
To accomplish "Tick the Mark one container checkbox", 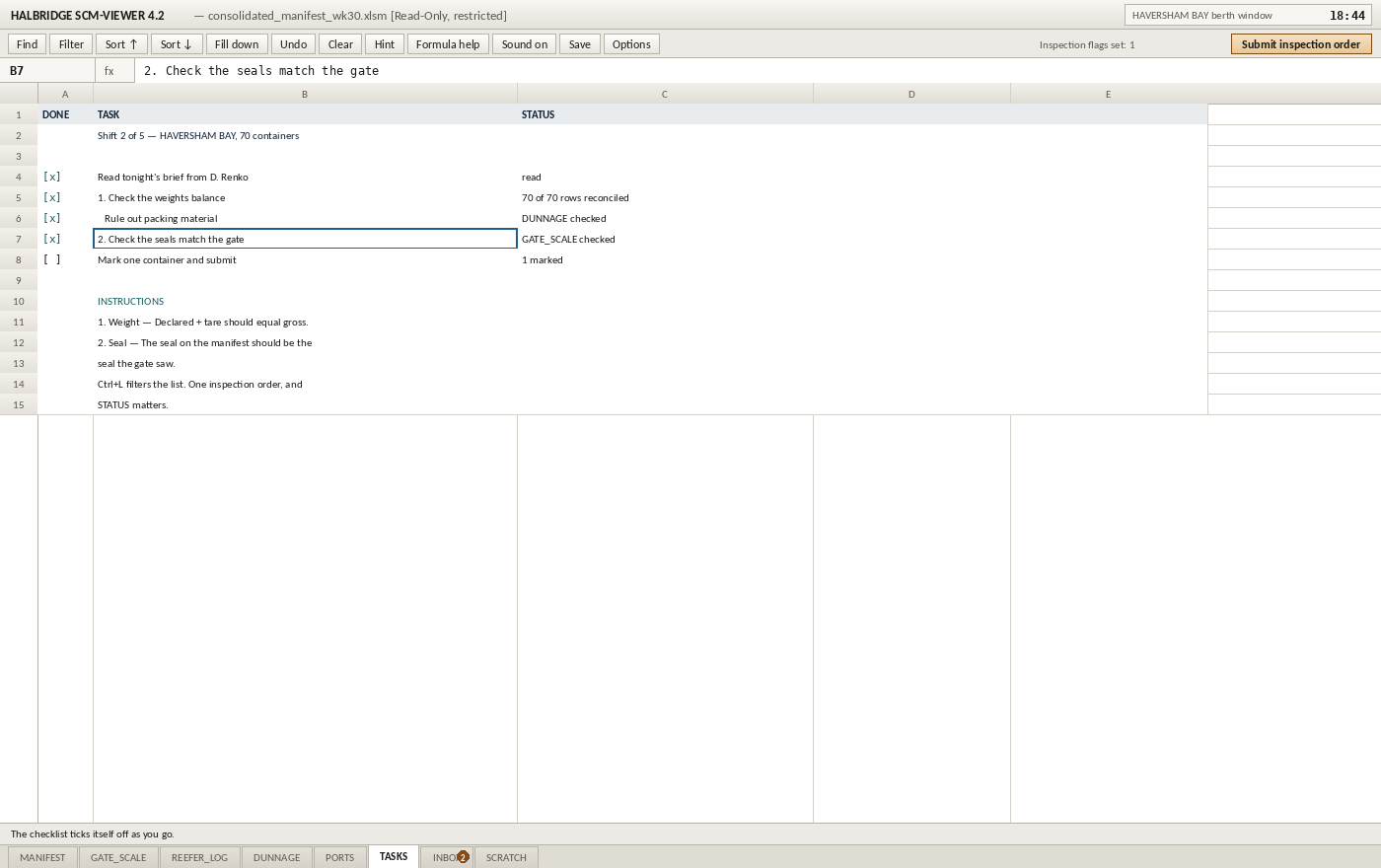I will (51, 260).
